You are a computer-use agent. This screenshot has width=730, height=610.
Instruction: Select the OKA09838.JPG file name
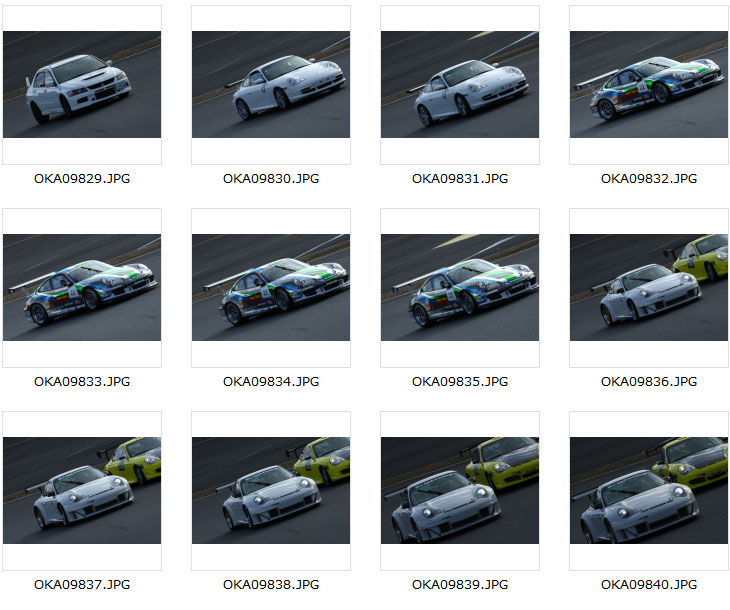271,585
